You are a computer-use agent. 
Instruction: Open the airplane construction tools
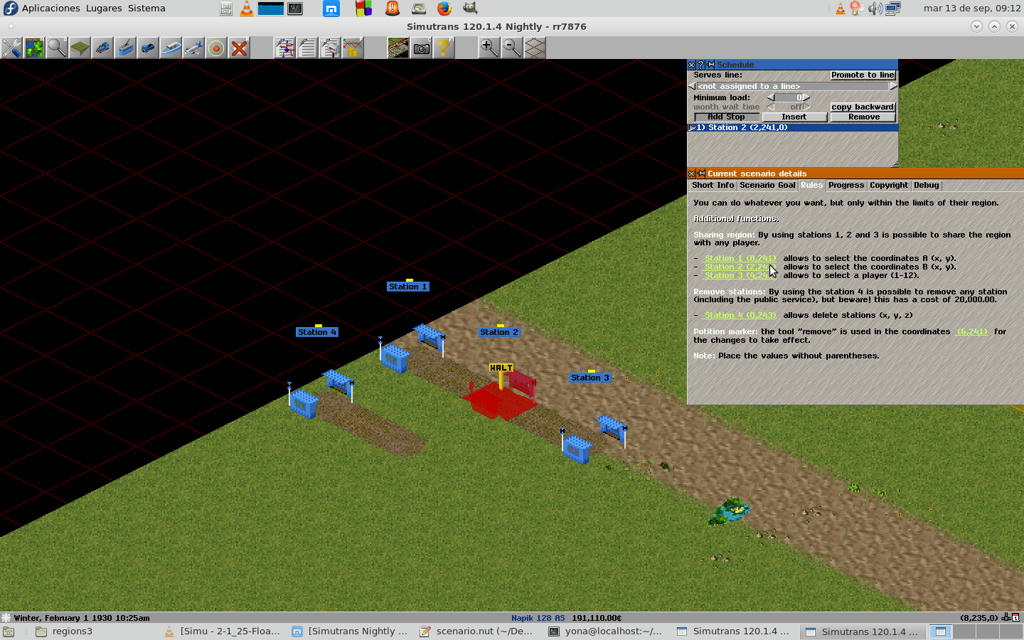point(194,48)
